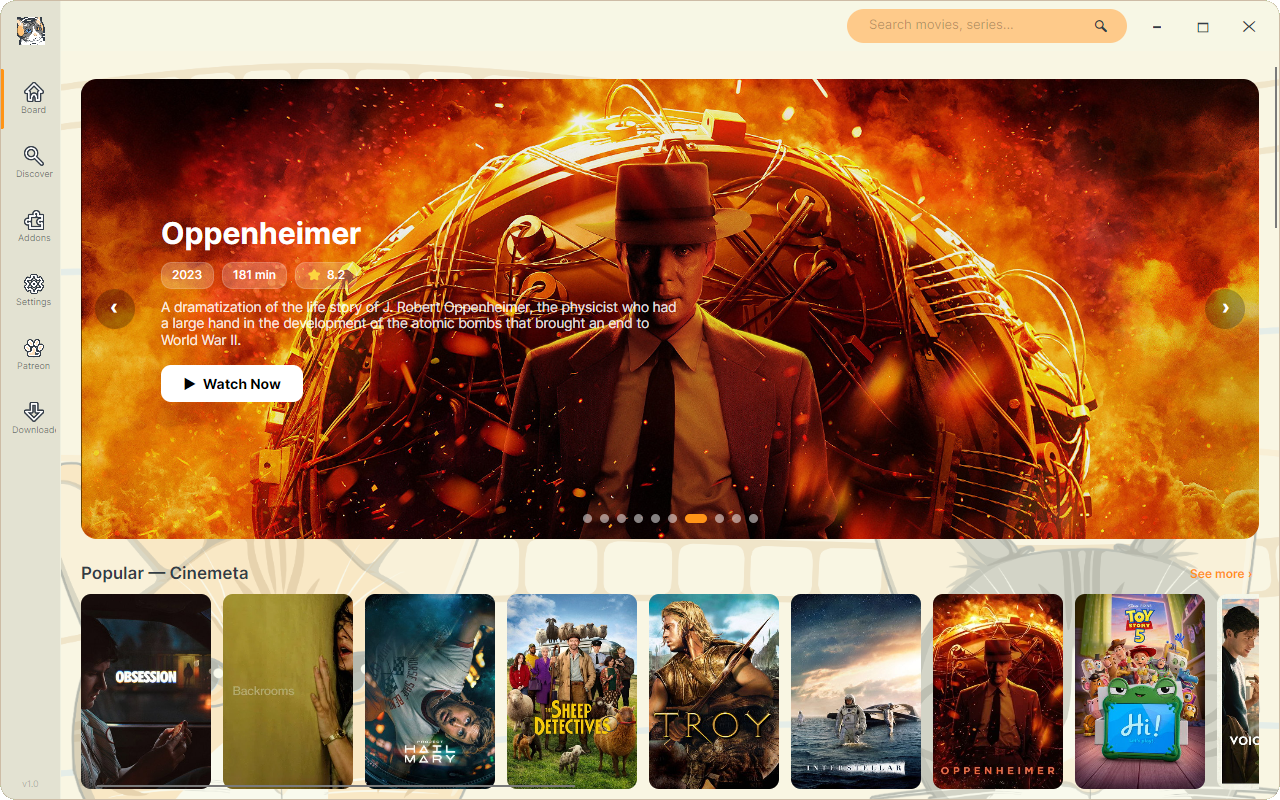
Task: Click the 2023 year badge
Action: (187, 275)
